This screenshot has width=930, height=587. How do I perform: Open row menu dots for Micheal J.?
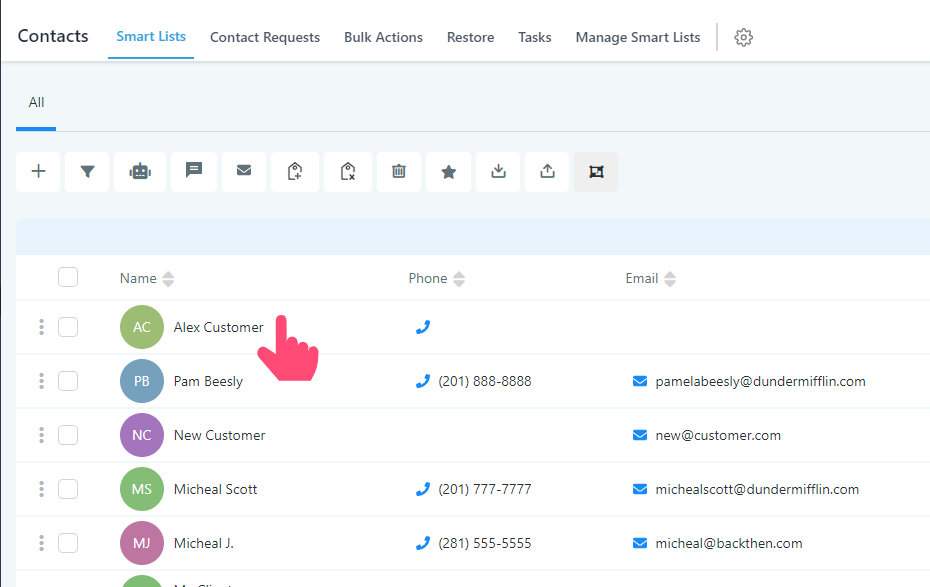[42, 543]
